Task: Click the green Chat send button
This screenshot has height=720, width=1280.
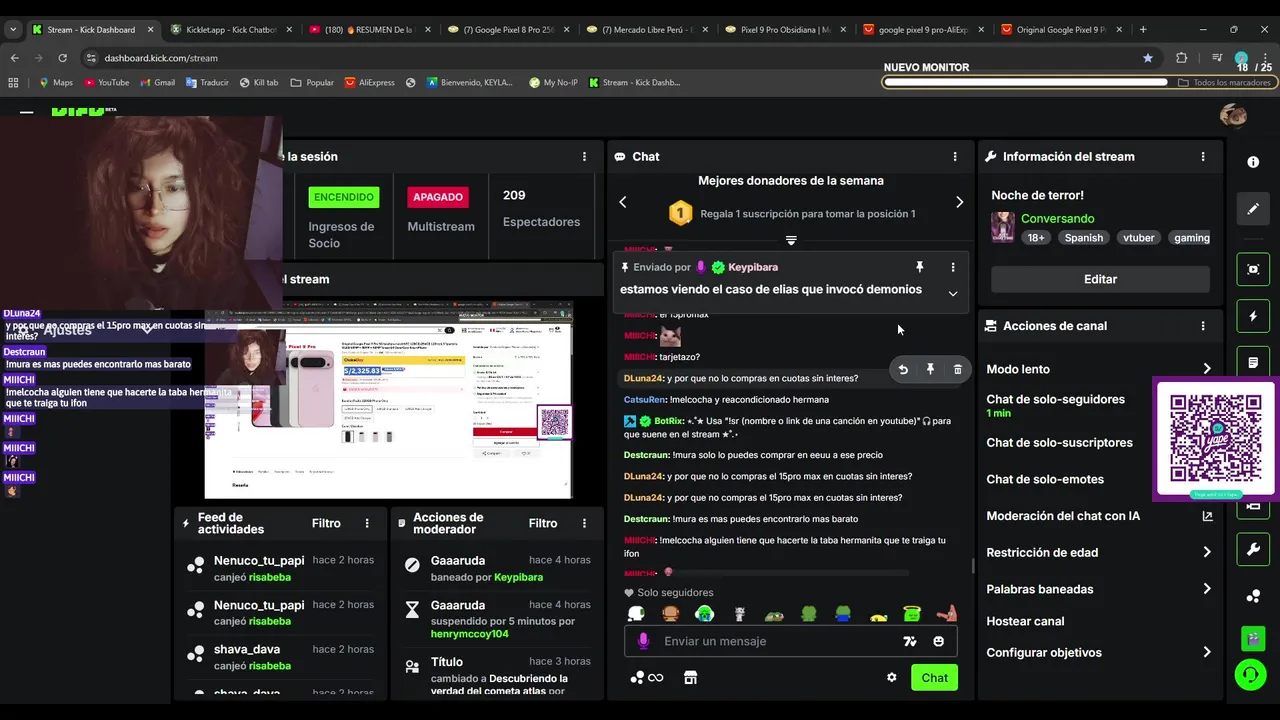Action: coord(934,677)
